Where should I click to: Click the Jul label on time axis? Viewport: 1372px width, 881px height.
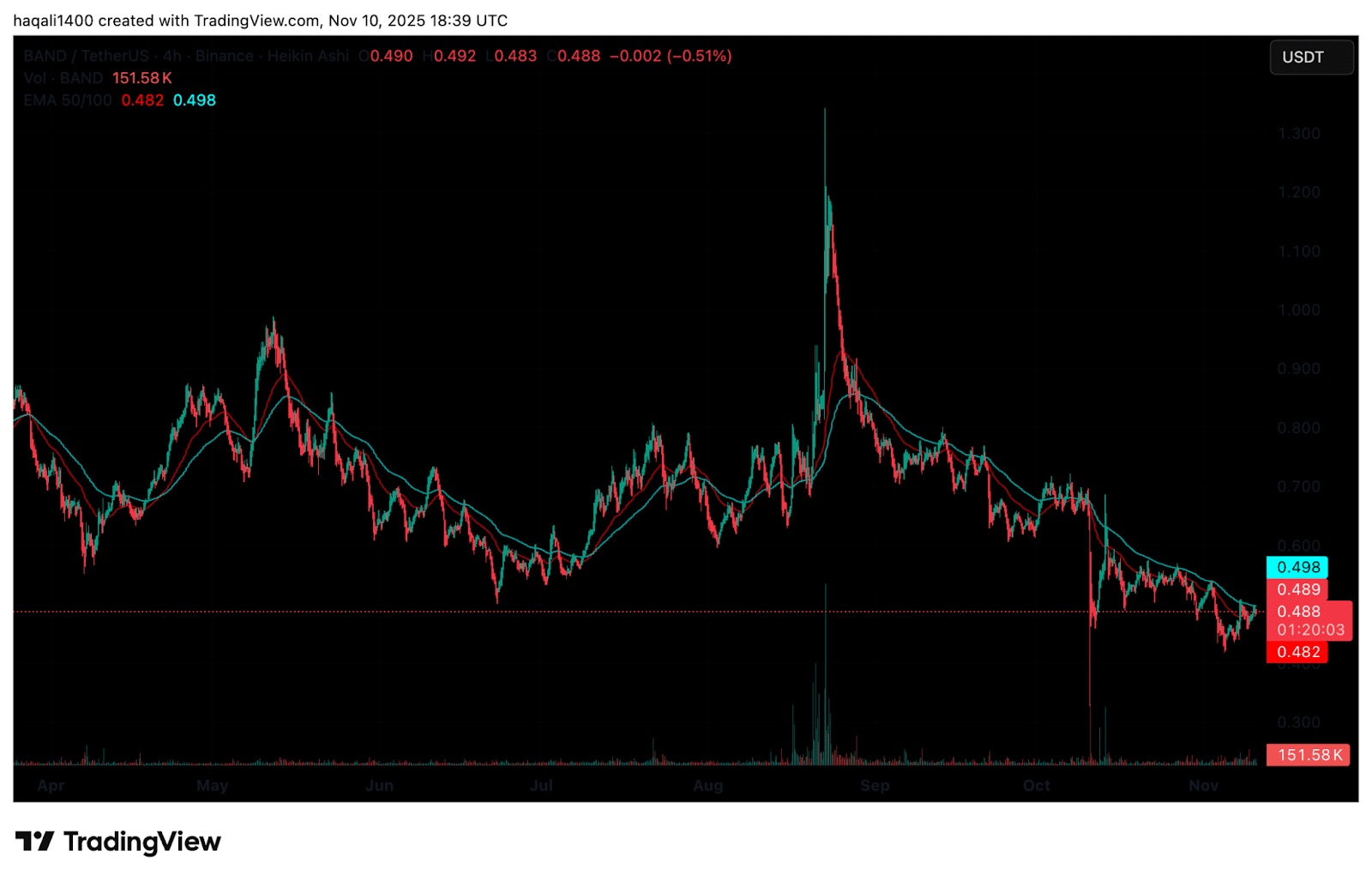pyautogui.click(x=541, y=786)
